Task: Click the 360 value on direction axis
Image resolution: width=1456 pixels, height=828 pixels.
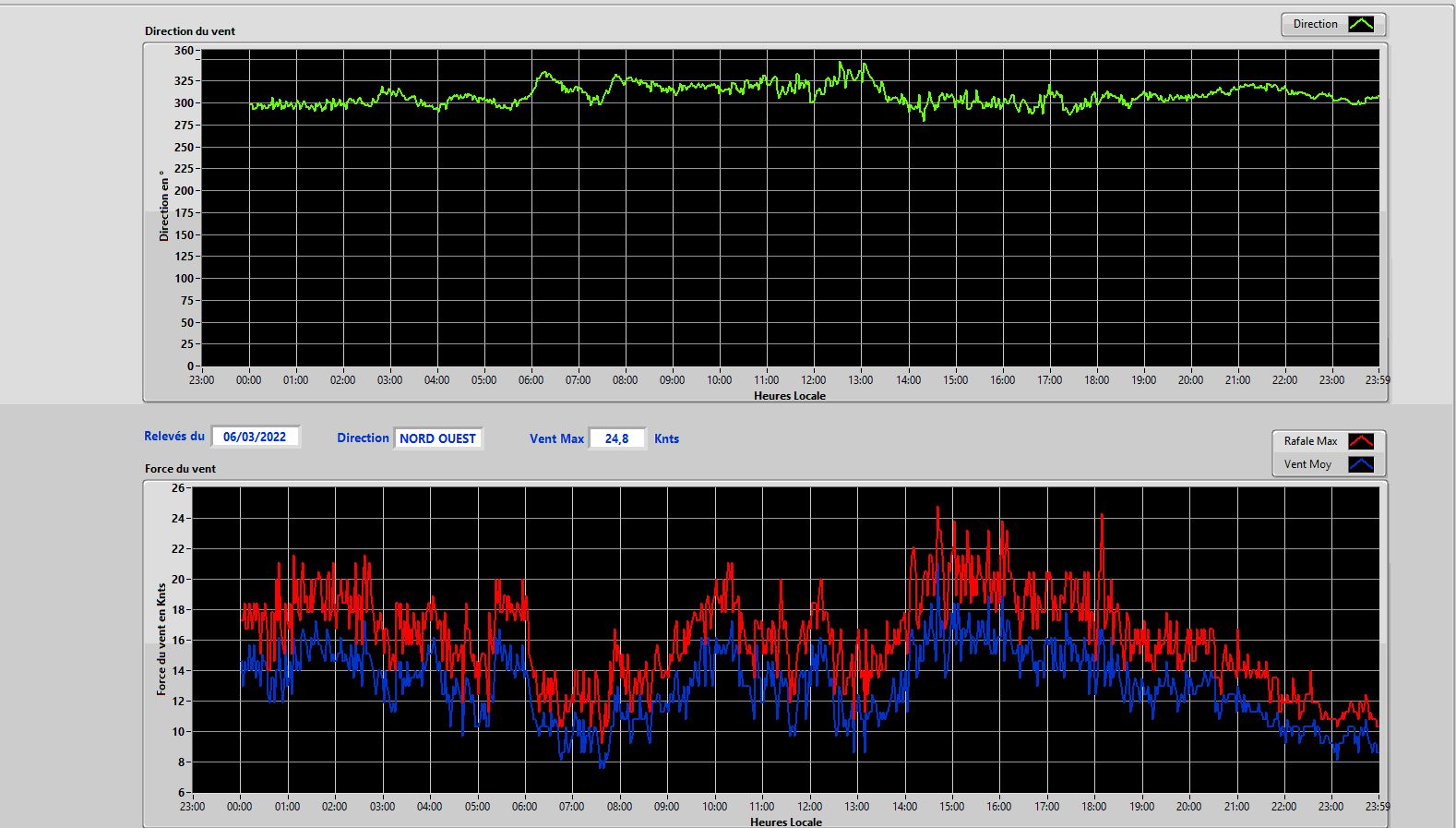Action: click(184, 51)
